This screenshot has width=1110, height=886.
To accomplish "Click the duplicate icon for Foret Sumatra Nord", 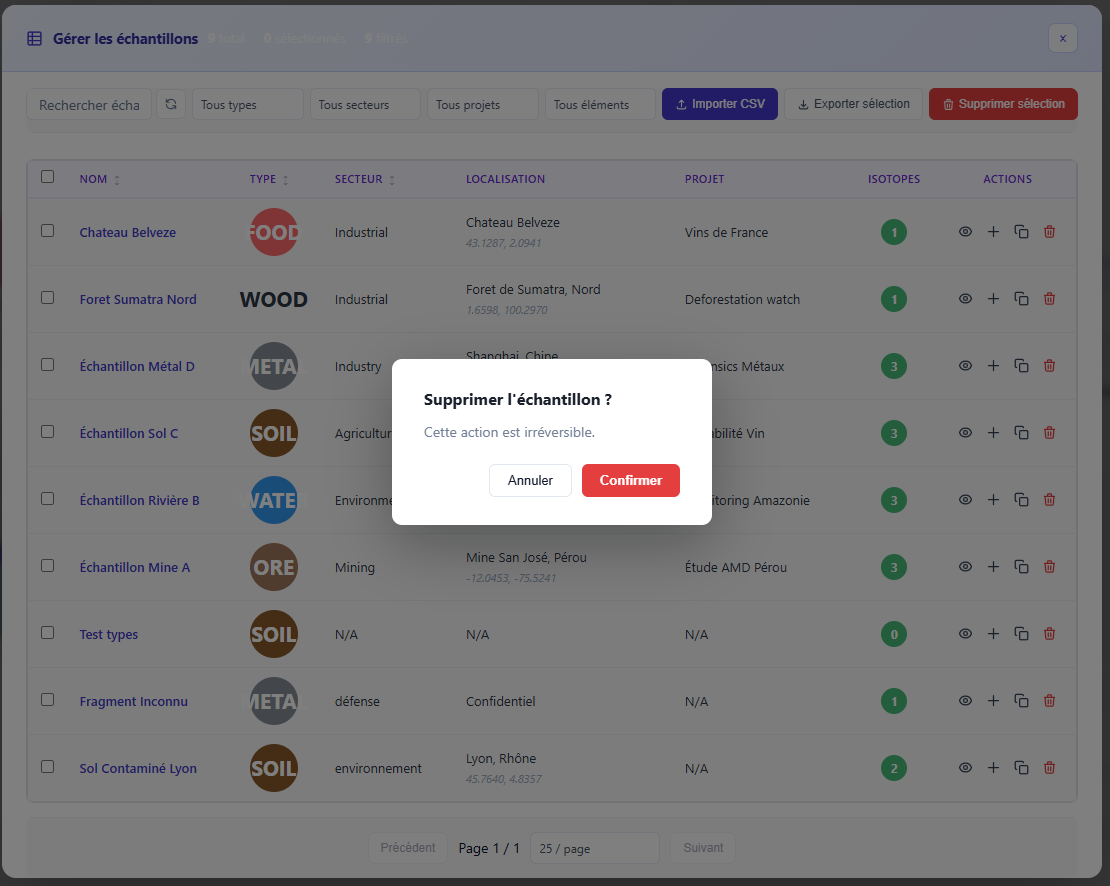I will coord(1021,299).
